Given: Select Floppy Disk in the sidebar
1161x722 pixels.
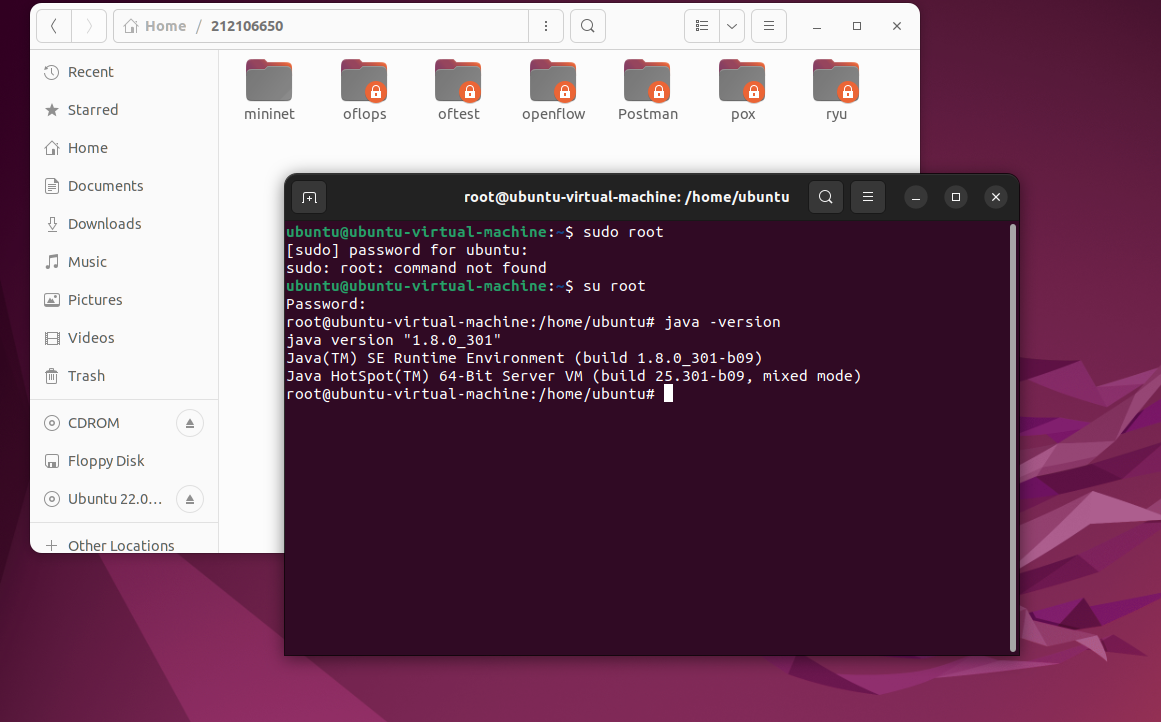Looking at the screenshot, I should coord(124,461).
